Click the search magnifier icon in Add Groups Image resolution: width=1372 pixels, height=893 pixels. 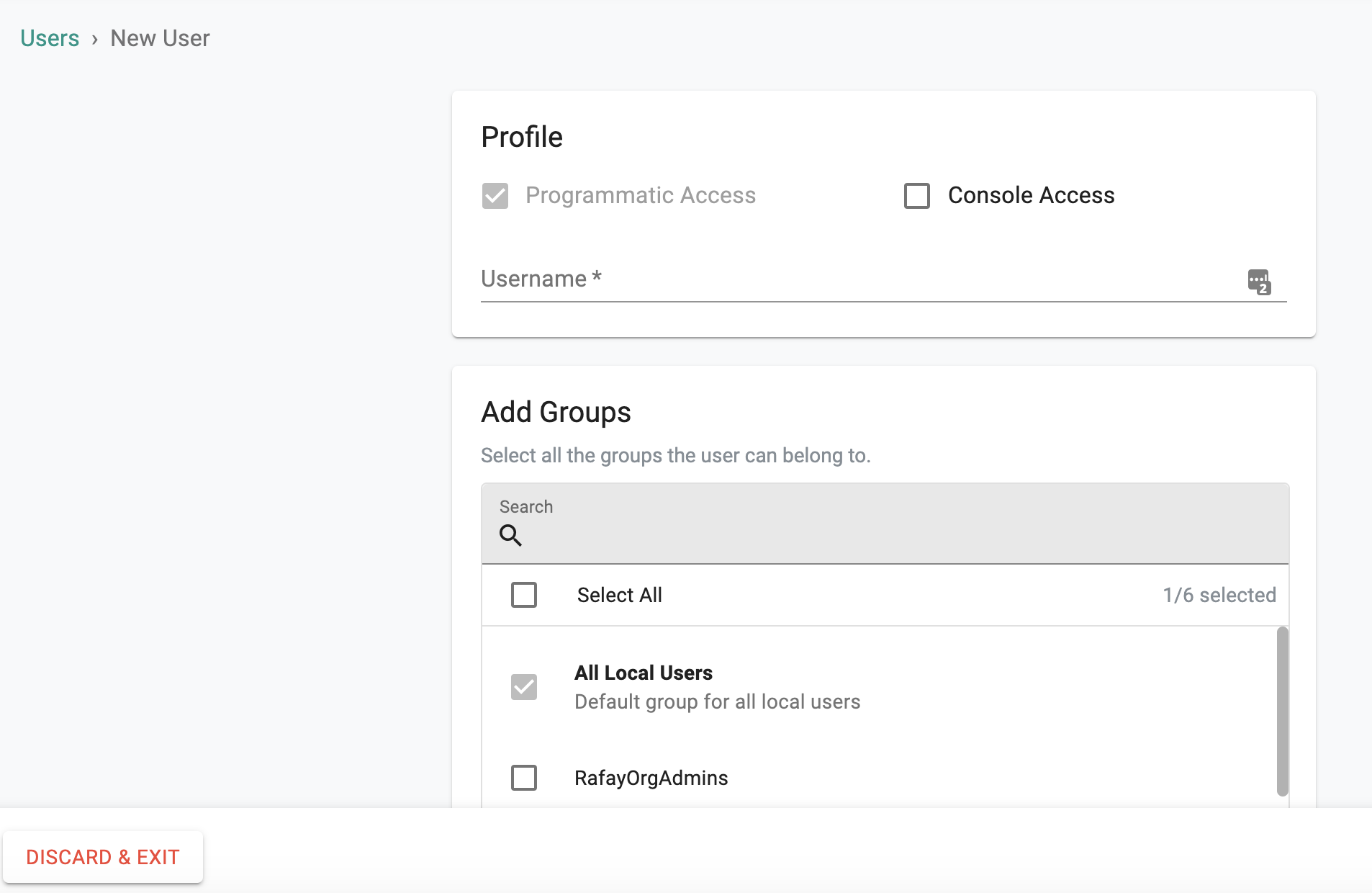coord(510,535)
